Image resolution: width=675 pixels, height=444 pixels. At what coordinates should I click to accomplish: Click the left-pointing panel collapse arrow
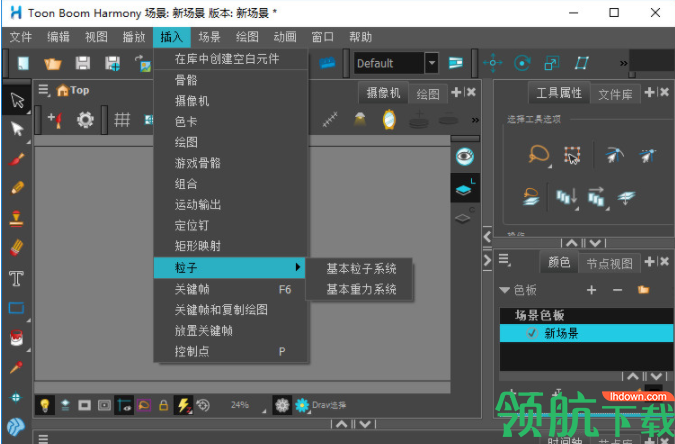click(x=487, y=236)
